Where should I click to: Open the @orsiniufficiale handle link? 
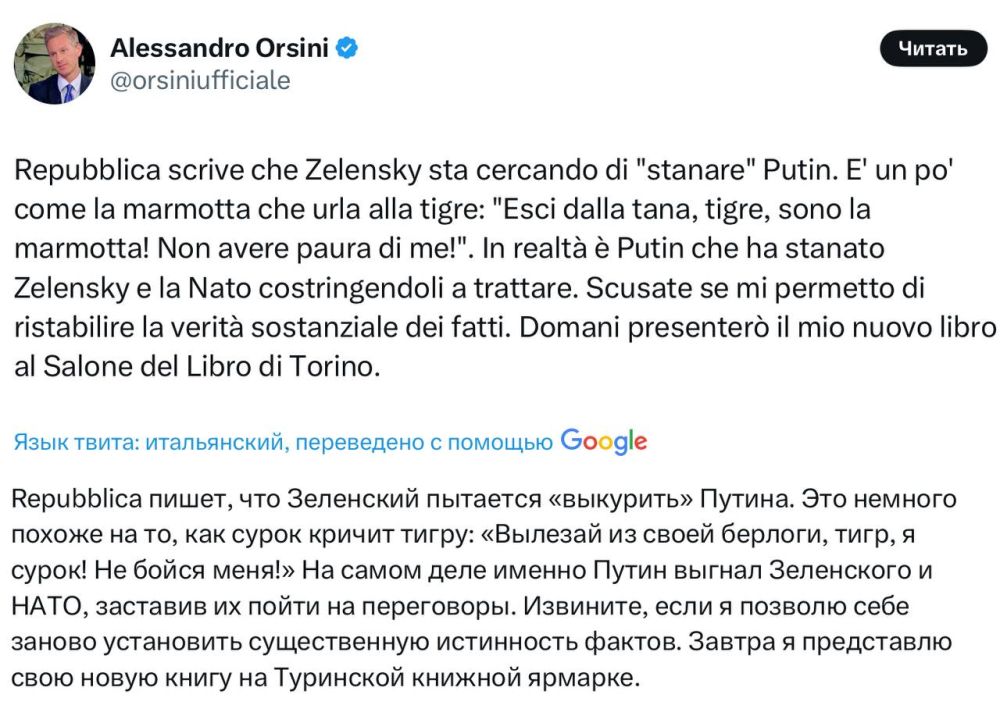click(x=199, y=80)
